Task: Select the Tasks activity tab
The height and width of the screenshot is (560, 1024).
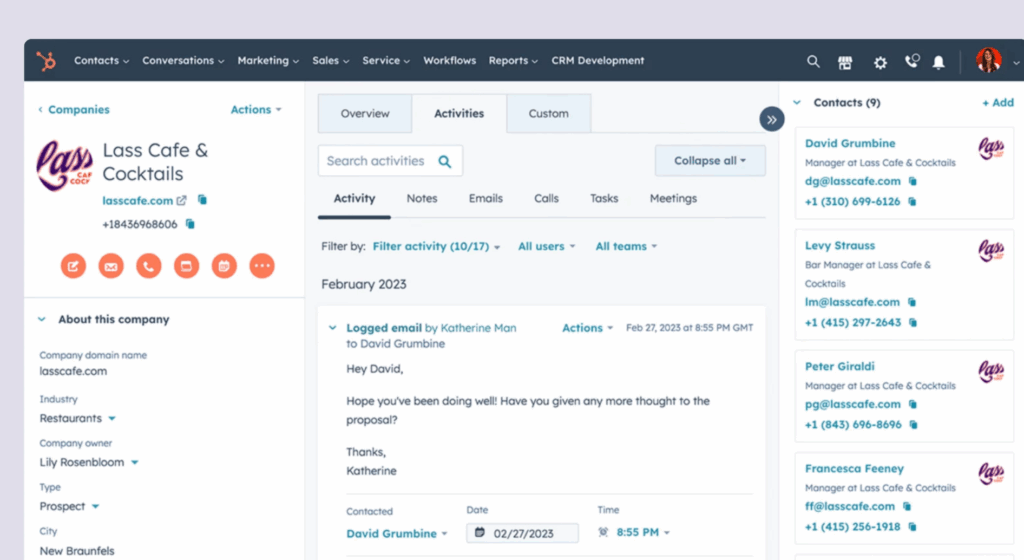Action: 604,198
